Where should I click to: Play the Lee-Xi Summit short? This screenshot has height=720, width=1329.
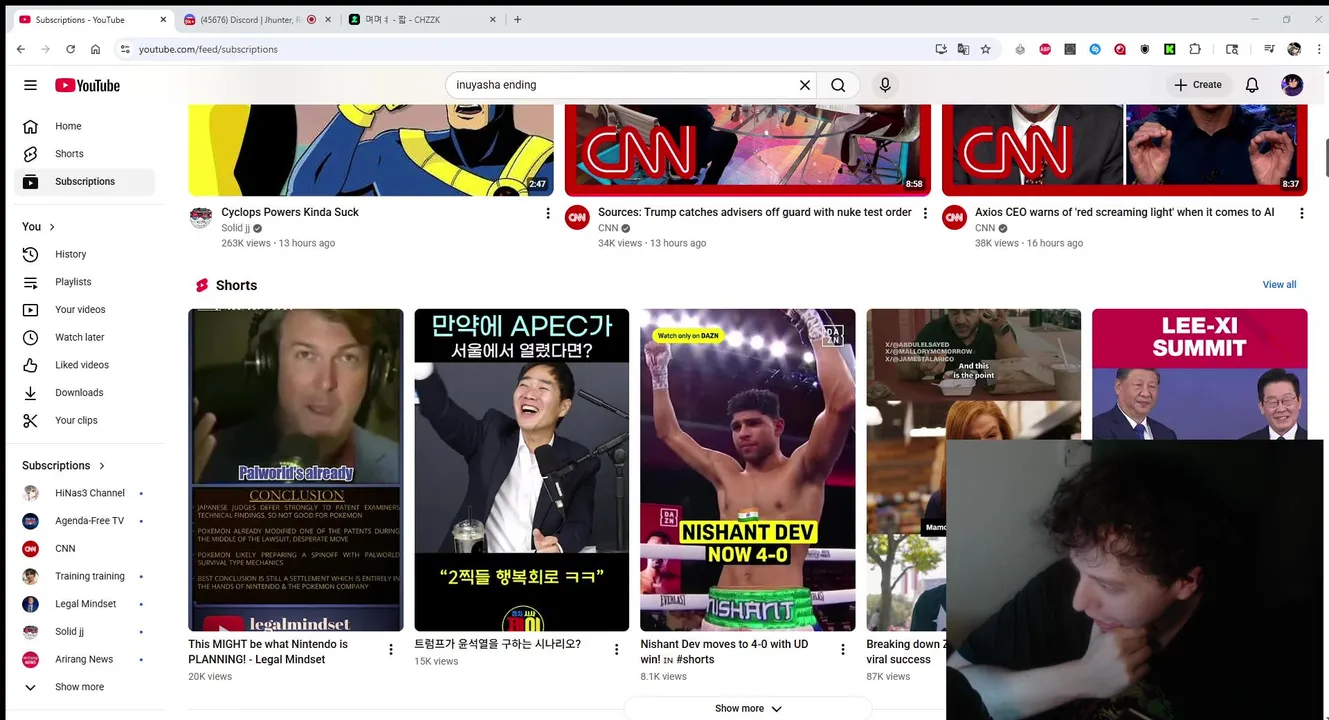click(x=1199, y=374)
